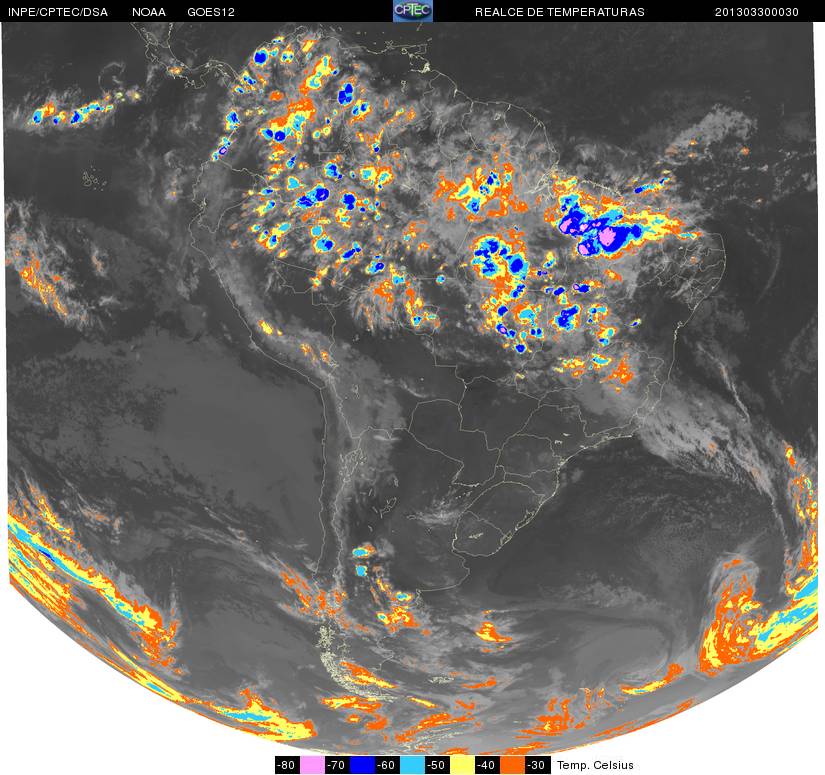Click the GOES12 satellite label
Image resolution: width=825 pixels, height=775 pixels.
pyautogui.click(x=211, y=12)
